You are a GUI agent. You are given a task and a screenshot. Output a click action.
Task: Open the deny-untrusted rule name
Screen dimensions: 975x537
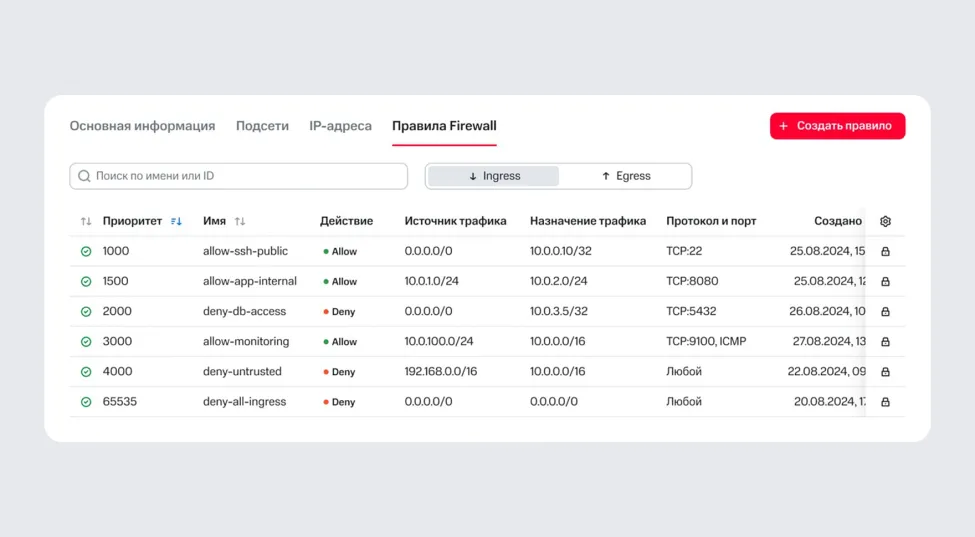[x=242, y=372]
